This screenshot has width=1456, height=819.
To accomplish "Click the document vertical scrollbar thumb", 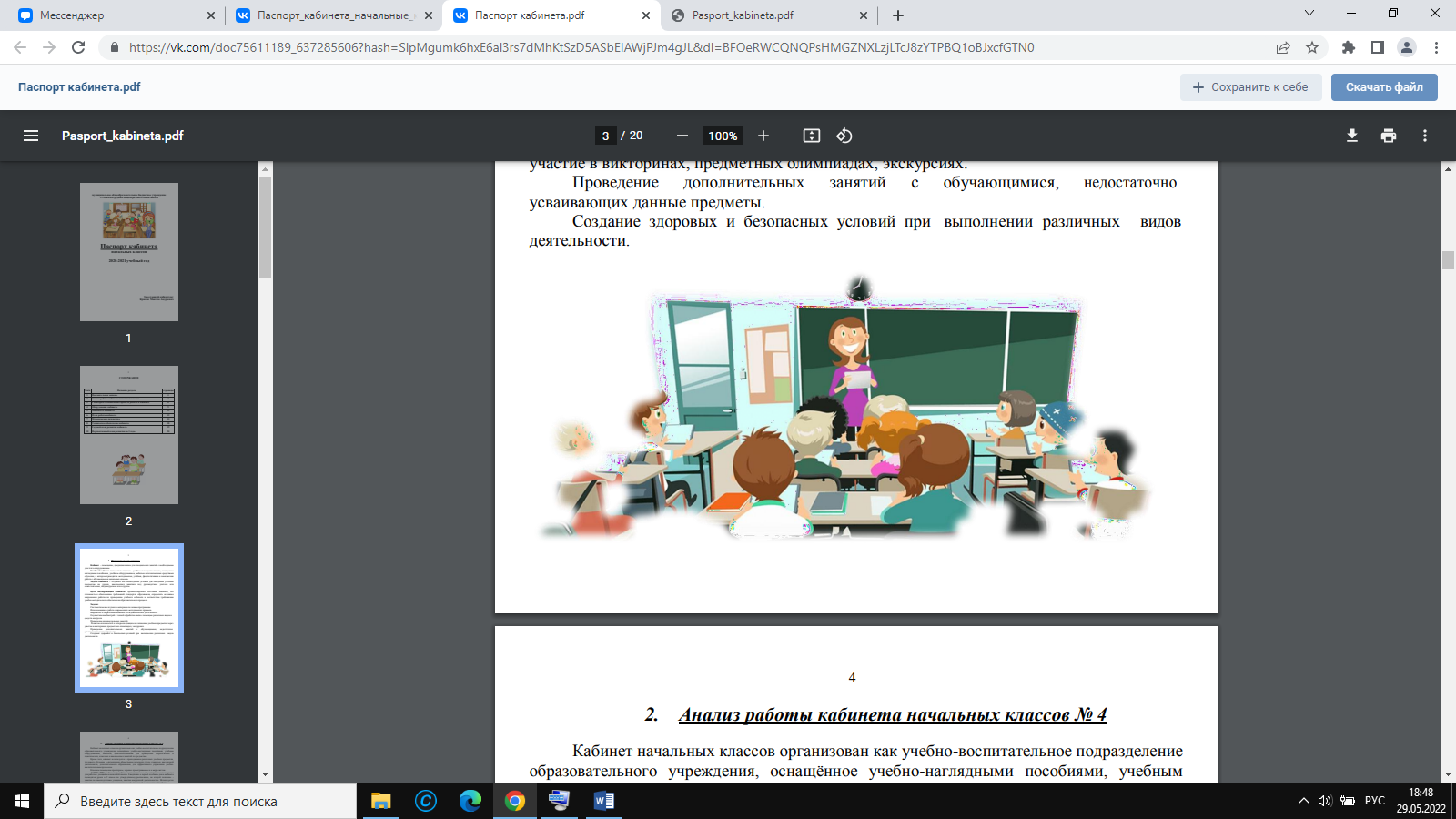I will (1448, 260).
